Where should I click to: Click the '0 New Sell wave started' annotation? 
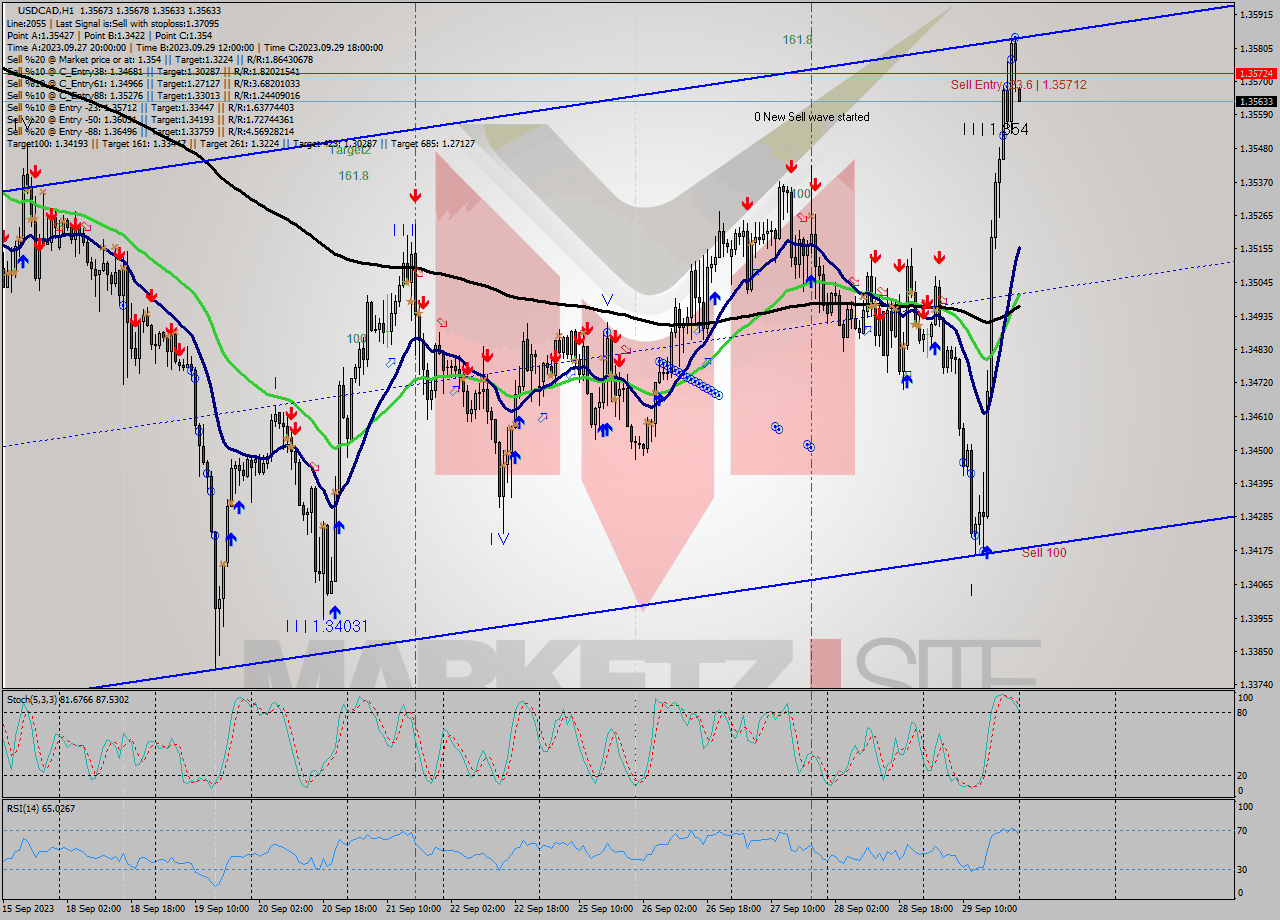point(812,117)
